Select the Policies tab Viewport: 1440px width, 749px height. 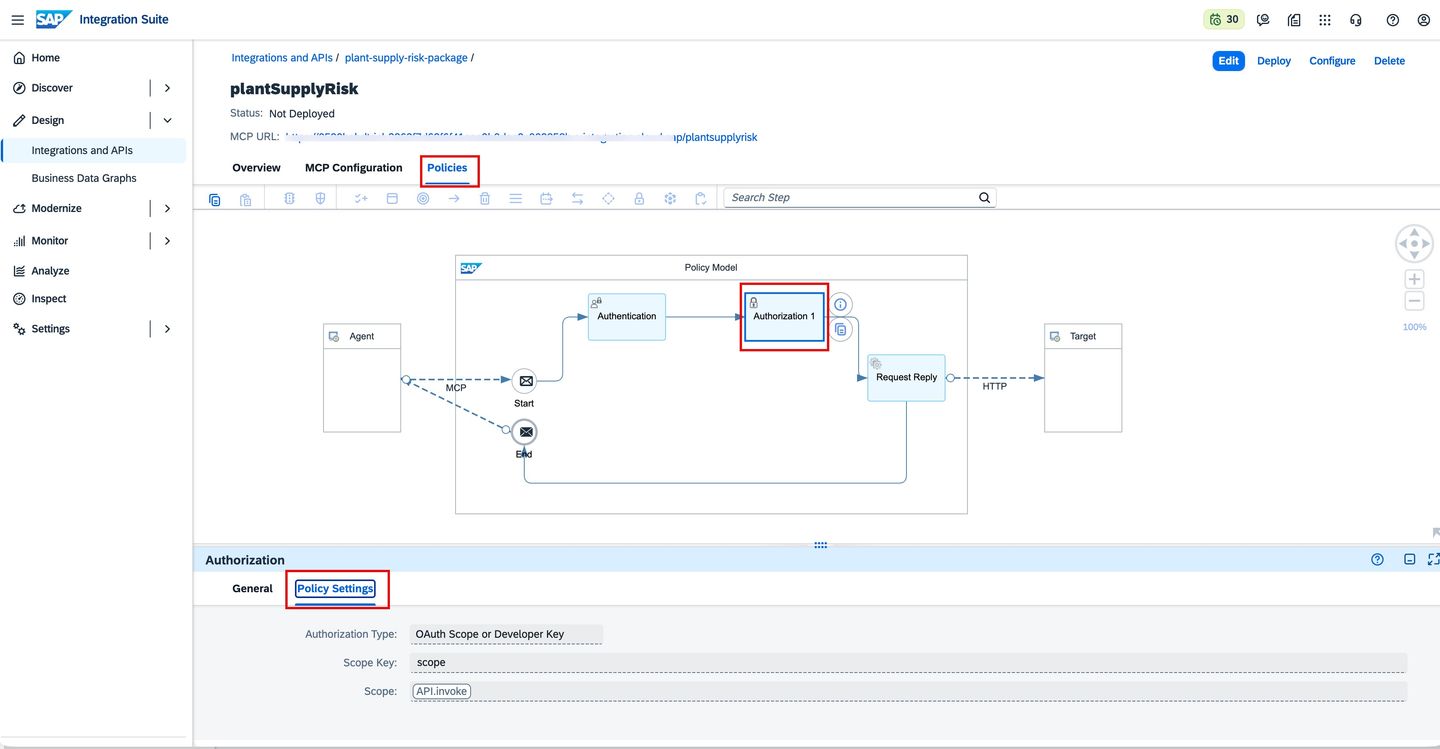pos(447,168)
